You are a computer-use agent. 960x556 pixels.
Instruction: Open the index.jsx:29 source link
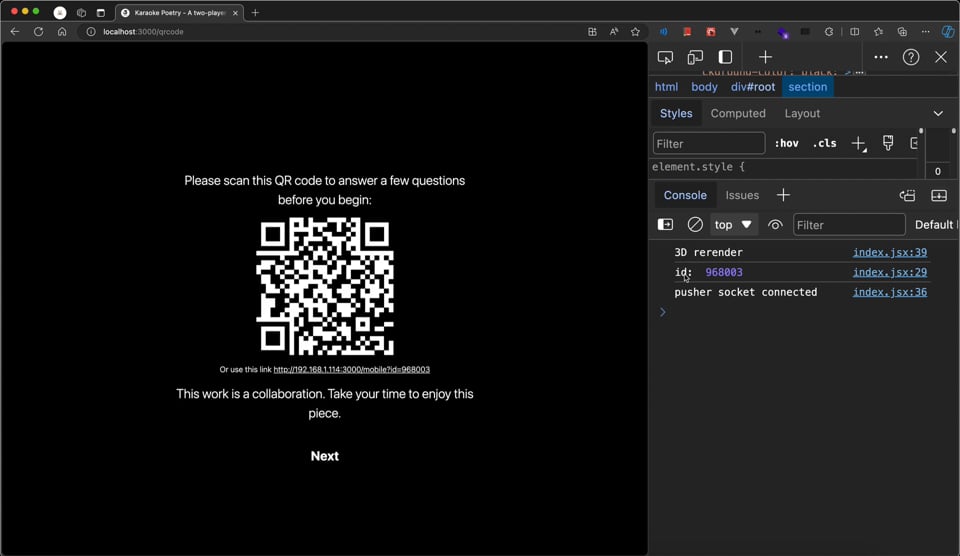[x=889, y=272]
